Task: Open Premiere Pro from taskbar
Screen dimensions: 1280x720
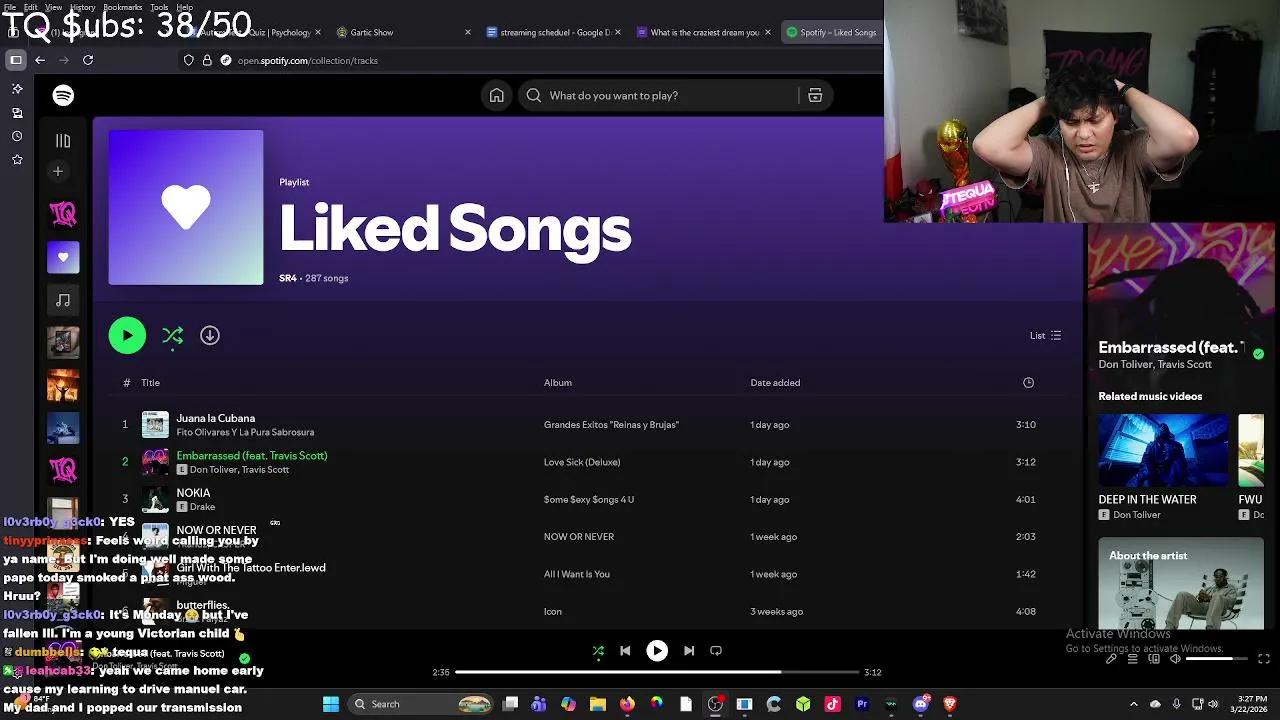Action: (x=862, y=704)
